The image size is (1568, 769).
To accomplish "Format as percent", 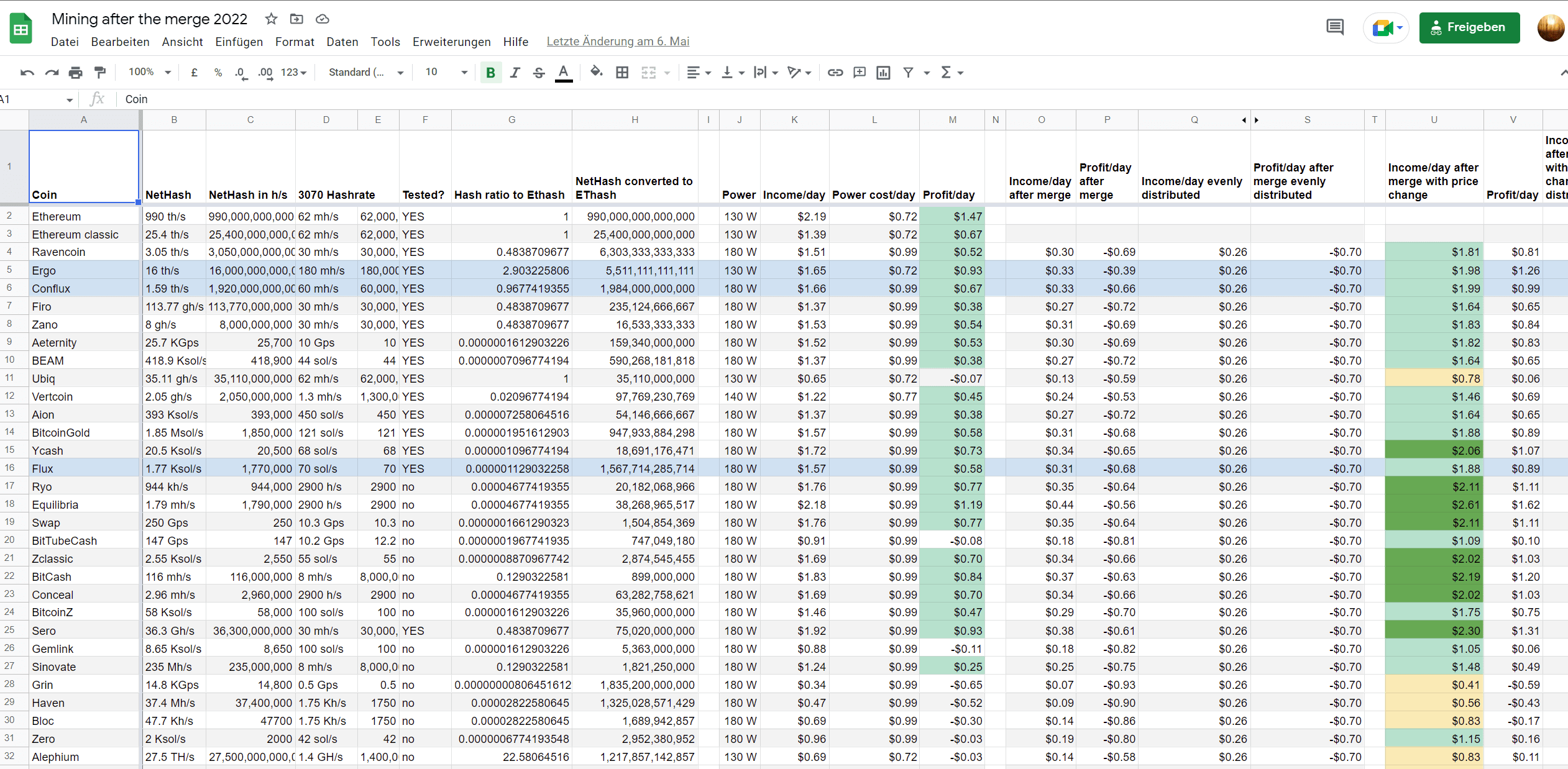I will [x=218, y=73].
